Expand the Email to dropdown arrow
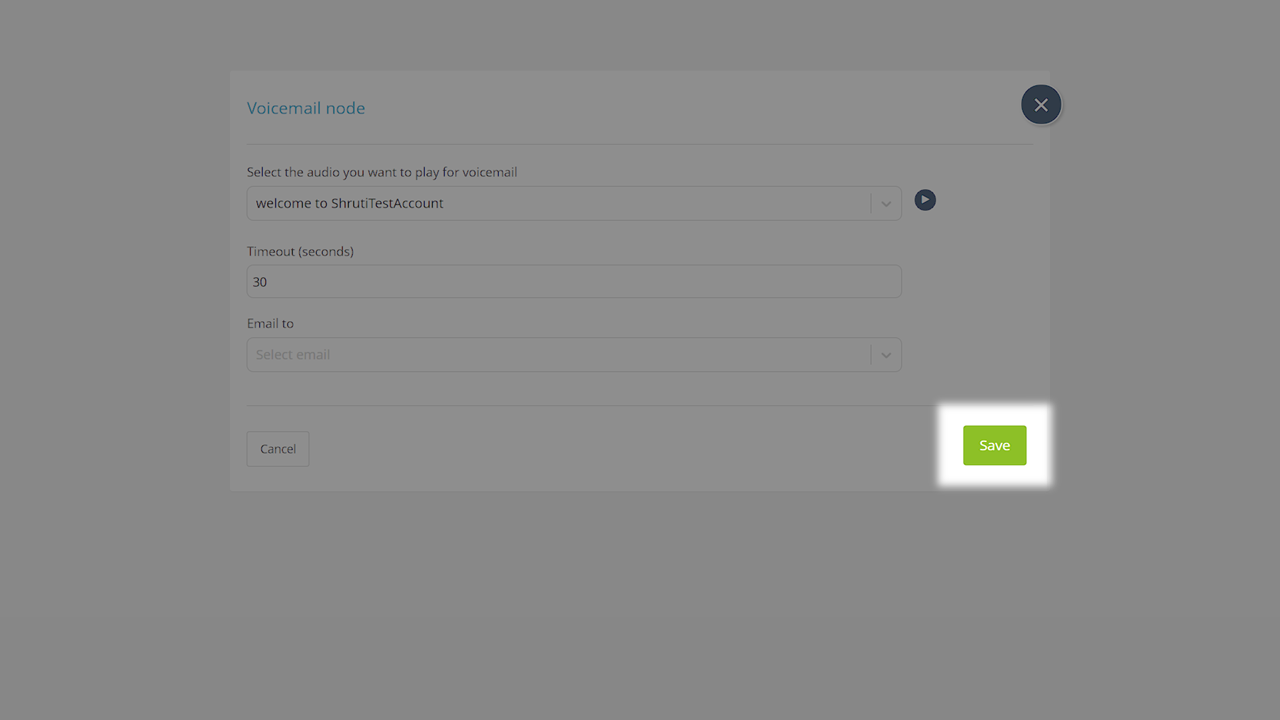This screenshot has height=720, width=1280. pyautogui.click(x=886, y=355)
